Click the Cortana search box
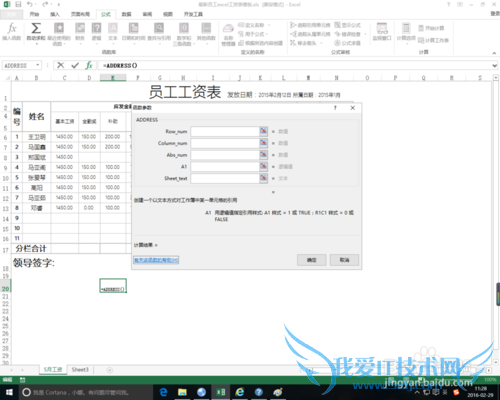500x400 pixels. (x=86, y=392)
